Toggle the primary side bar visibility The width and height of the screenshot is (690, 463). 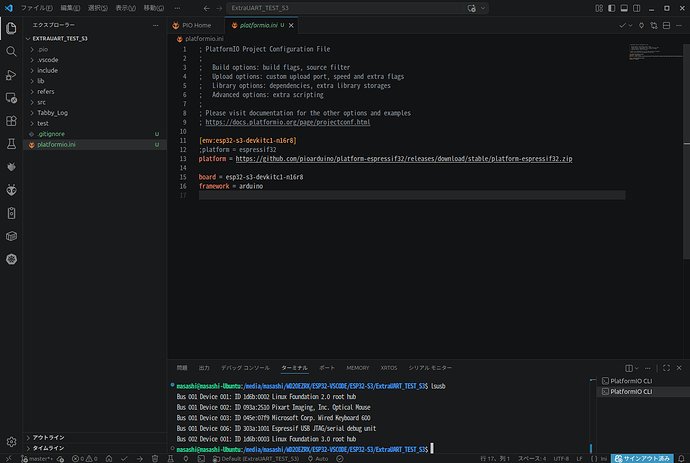click(612, 8)
